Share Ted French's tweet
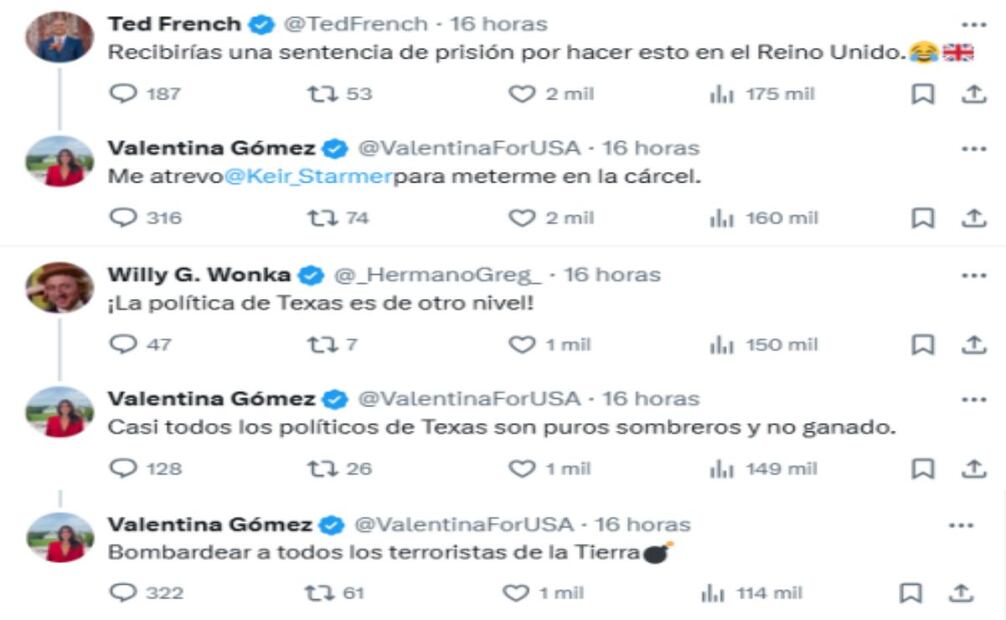Image resolution: width=1006 pixels, height=620 pixels. pyautogui.click(x=973, y=94)
